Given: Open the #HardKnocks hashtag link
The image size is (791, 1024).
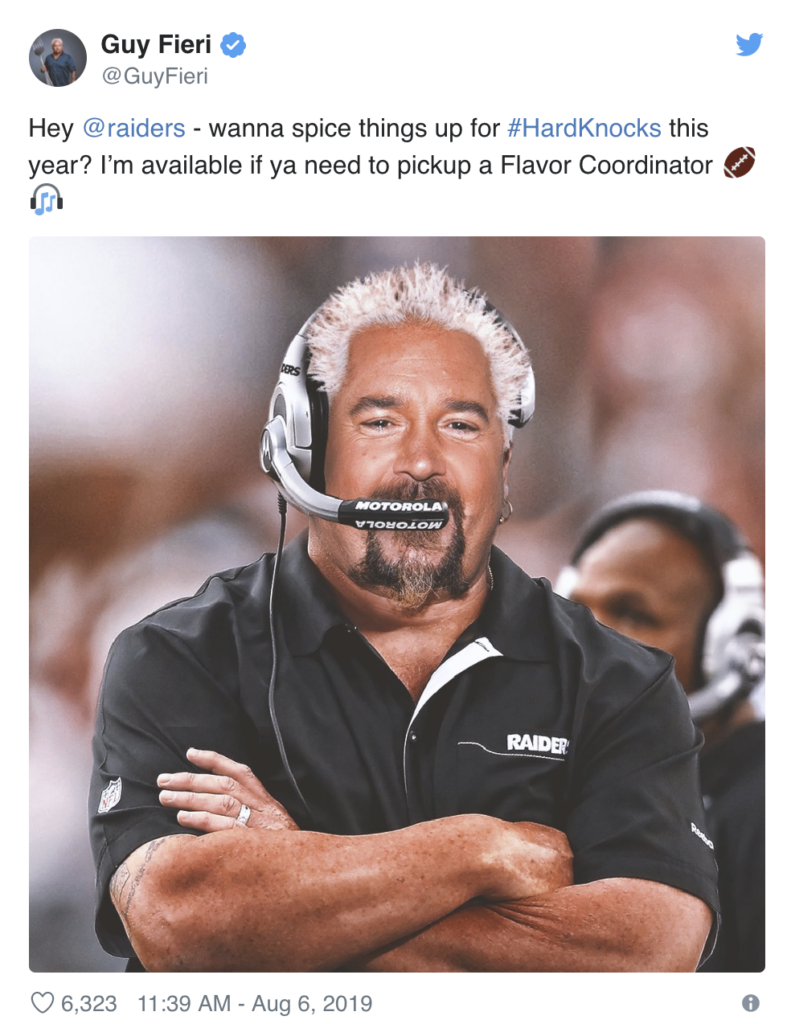Looking at the screenshot, I should pyautogui.click(x=584, y=128).
